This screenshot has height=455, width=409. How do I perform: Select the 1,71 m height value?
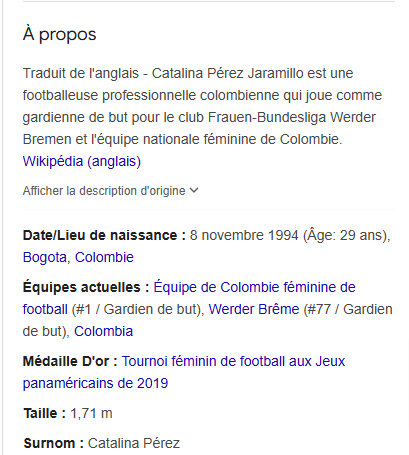(x=91, y=413)
